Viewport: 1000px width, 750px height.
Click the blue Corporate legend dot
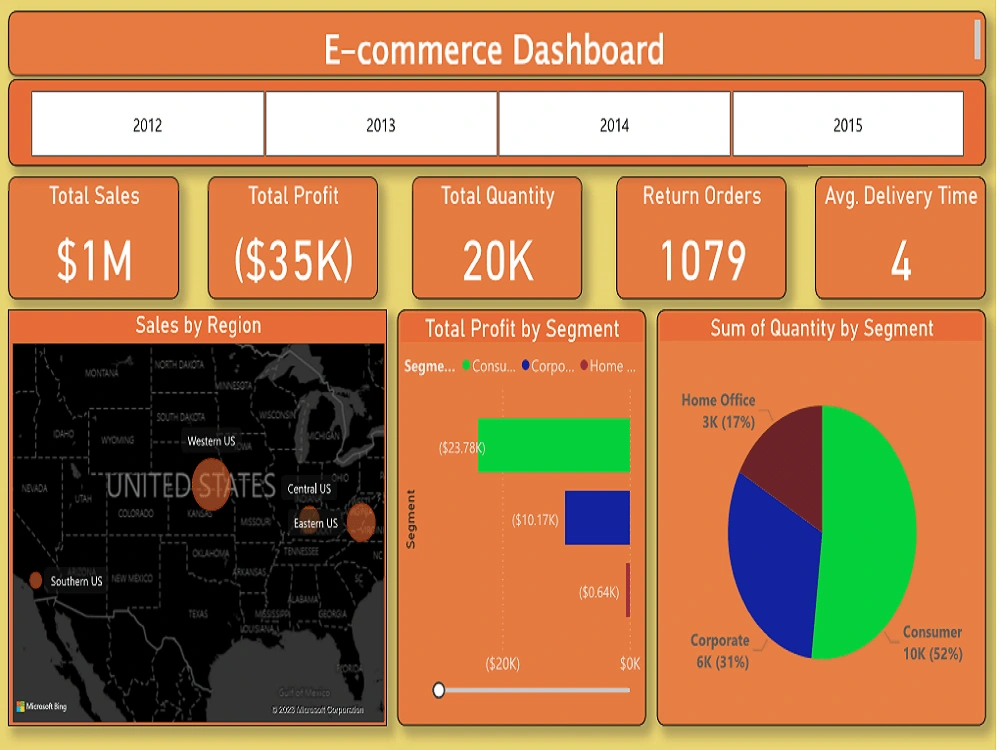525,365
